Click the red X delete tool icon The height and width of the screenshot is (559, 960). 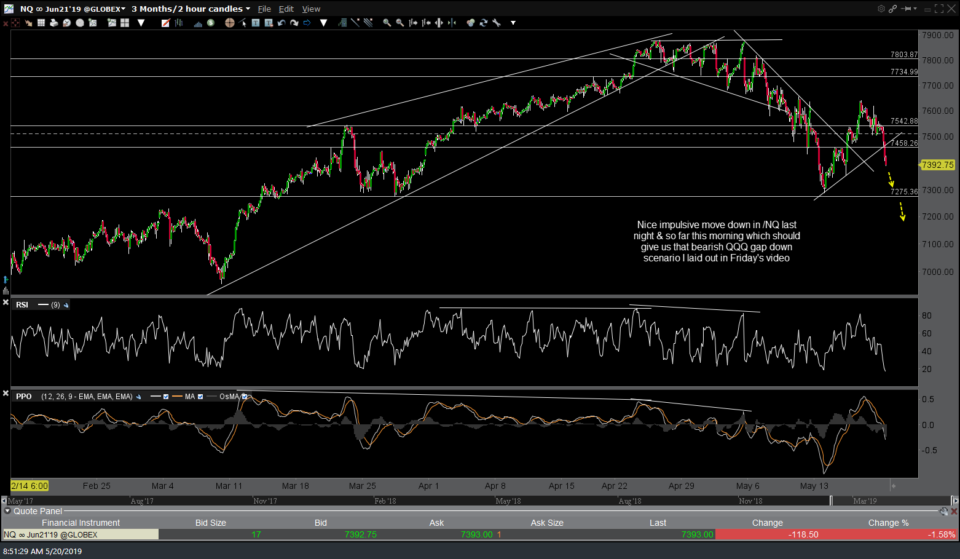coord(5,23)
